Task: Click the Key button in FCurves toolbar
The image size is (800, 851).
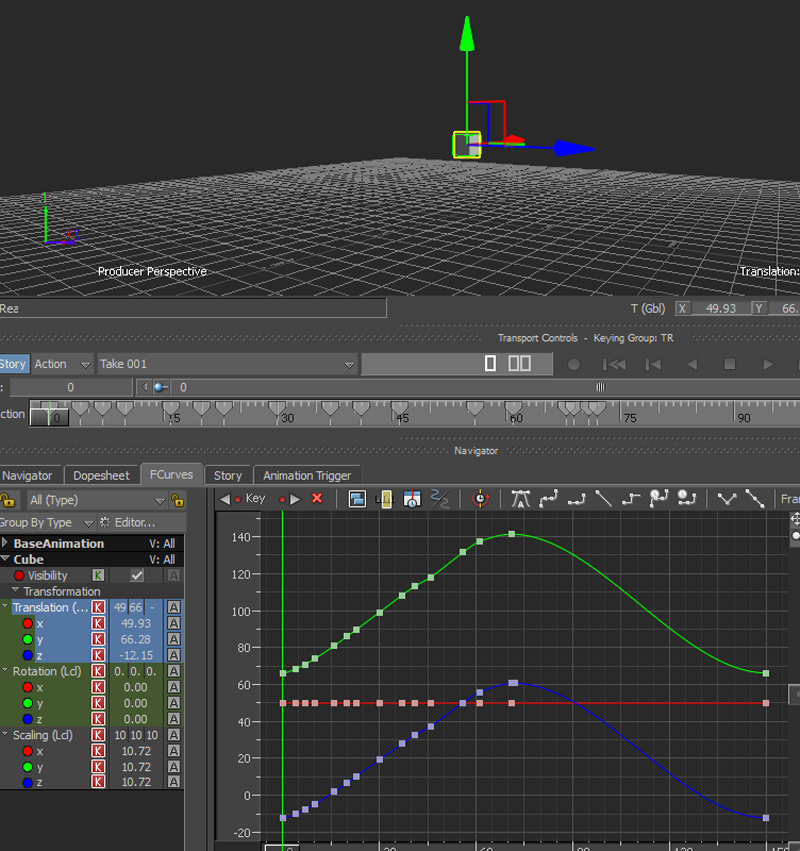Action: tap(255, 498)
